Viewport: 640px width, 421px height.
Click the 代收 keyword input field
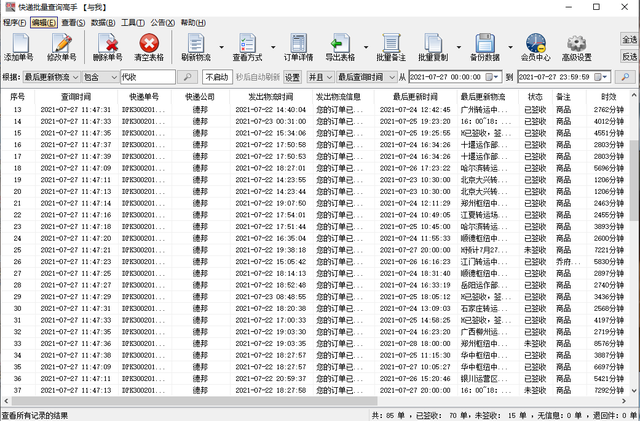148,77
